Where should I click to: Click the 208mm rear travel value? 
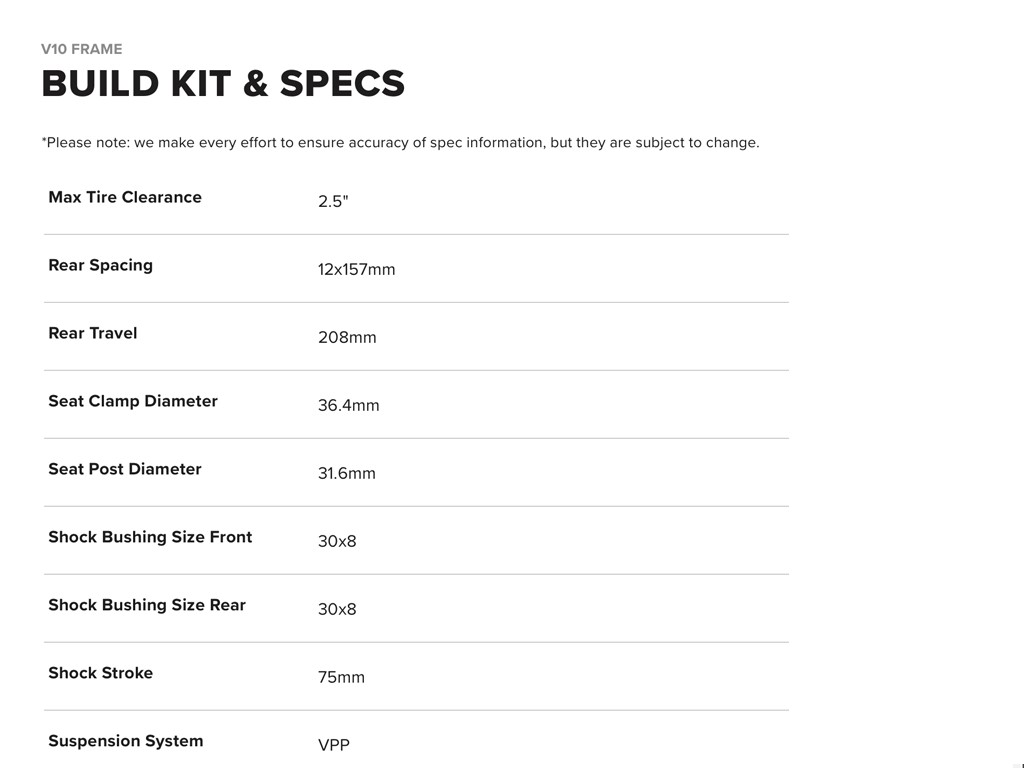click(347, 337)
